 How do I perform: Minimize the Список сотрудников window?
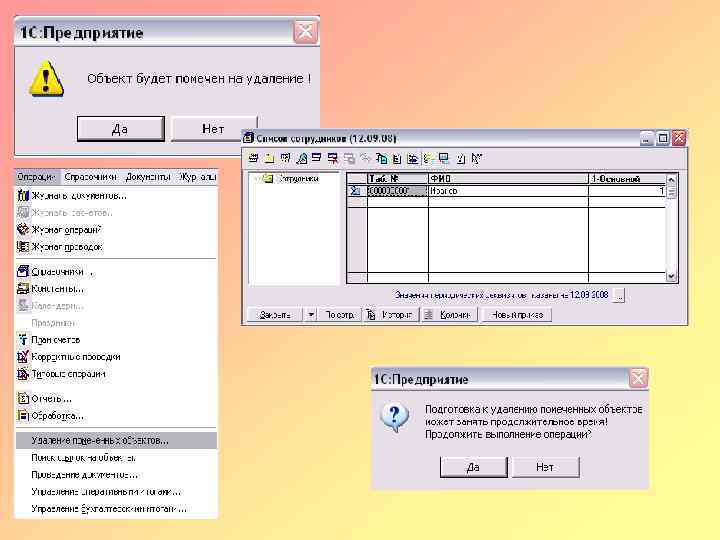pos(647,138)
